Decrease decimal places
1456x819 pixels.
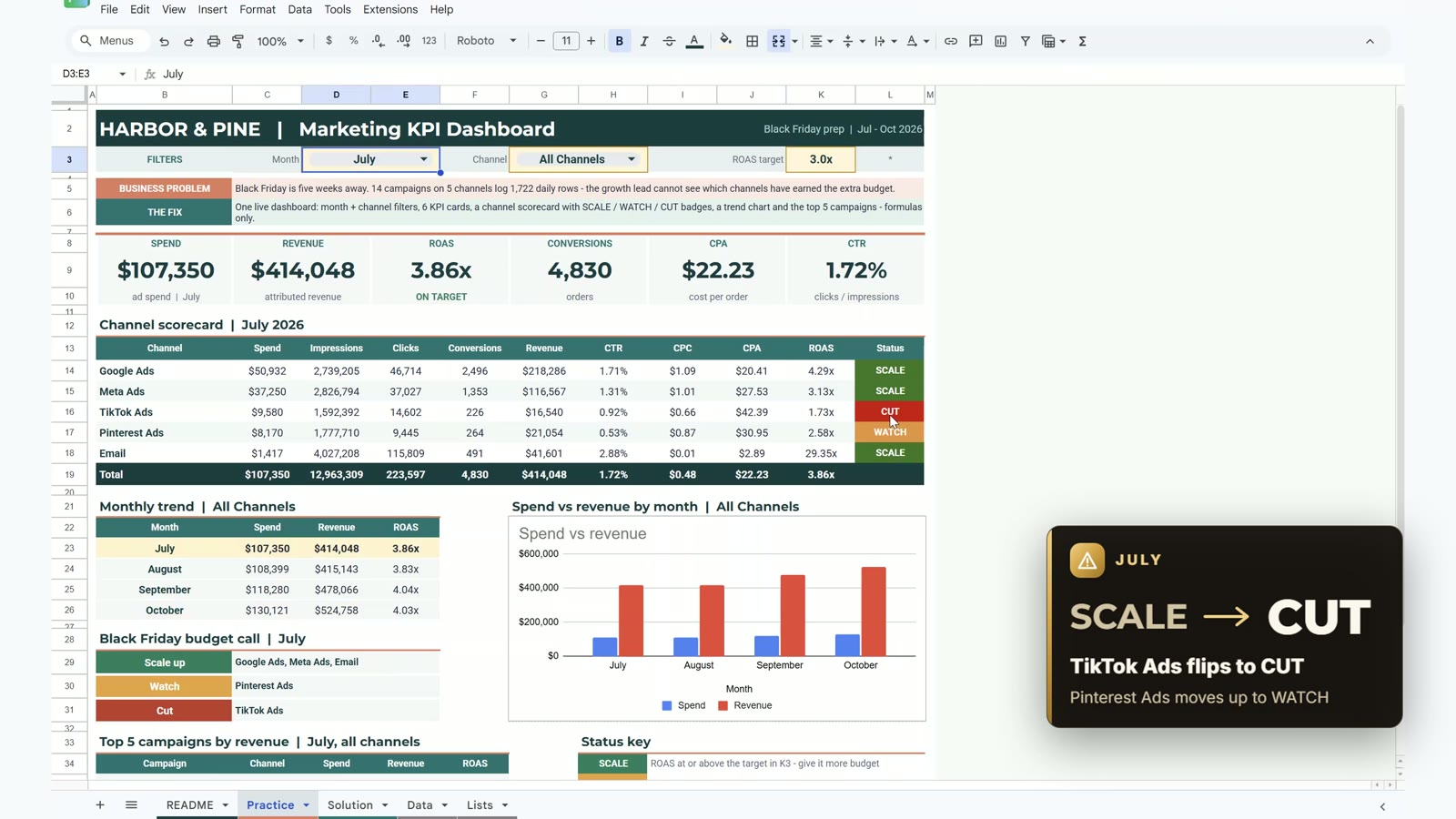(379, 41)
